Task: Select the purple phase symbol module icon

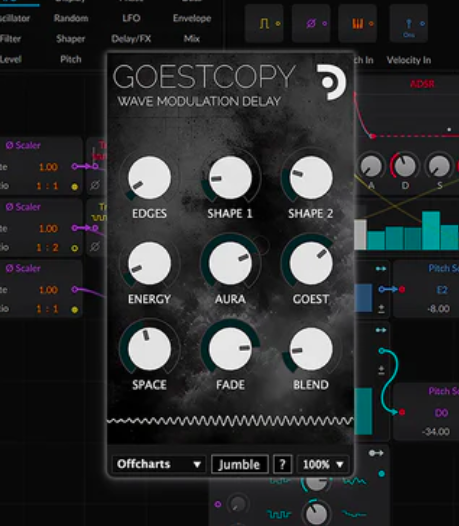Action: click(311, 23)
